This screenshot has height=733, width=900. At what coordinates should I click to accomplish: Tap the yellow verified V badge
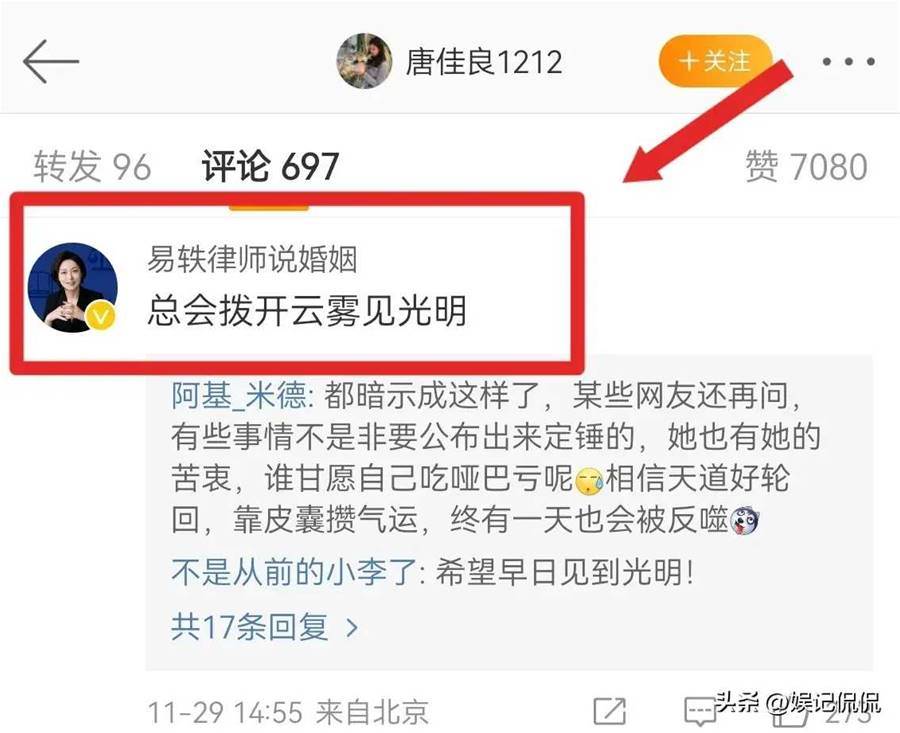coord(100,316)
